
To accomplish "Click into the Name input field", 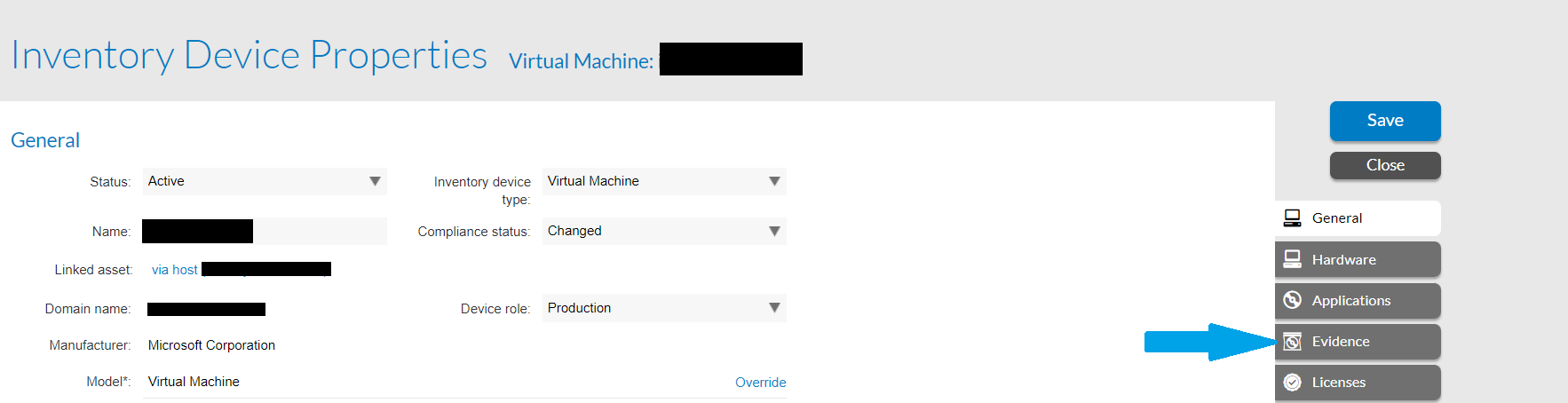I will 265,232.
